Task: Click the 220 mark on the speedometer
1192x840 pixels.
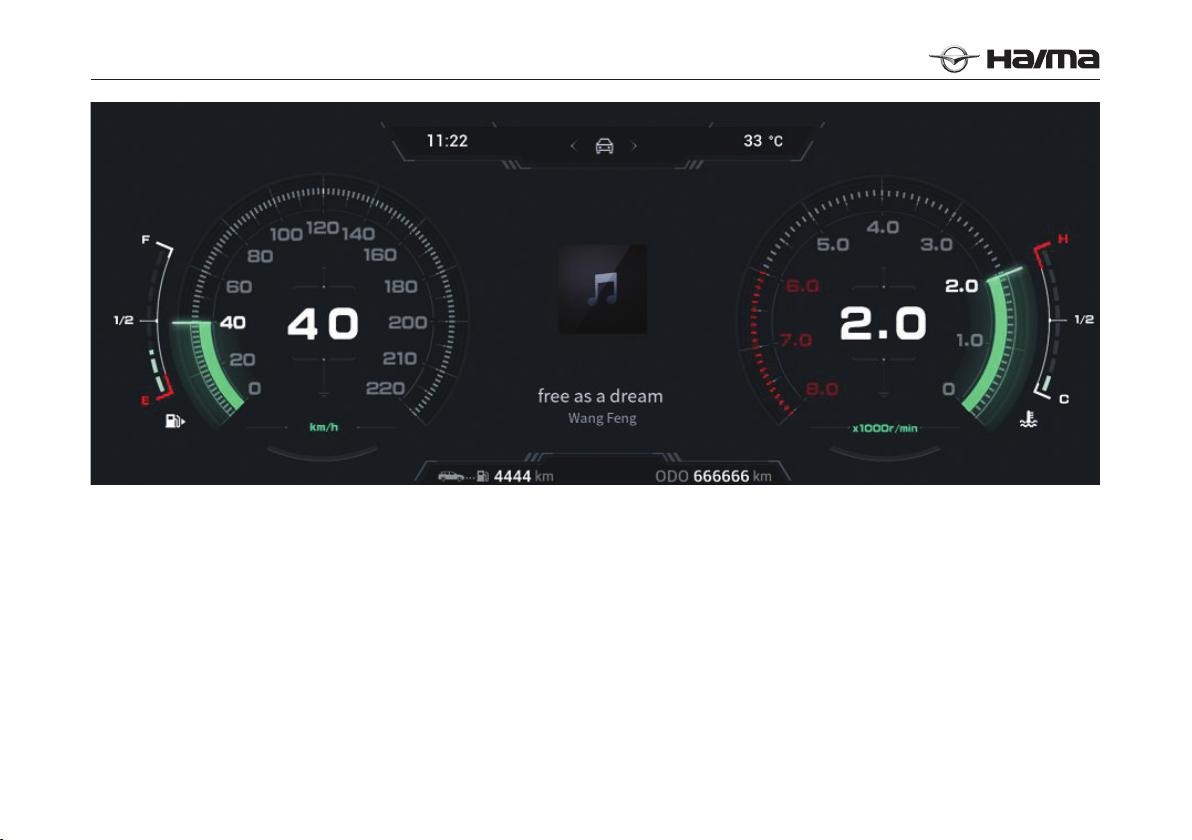Action: (x=385, y=388)
